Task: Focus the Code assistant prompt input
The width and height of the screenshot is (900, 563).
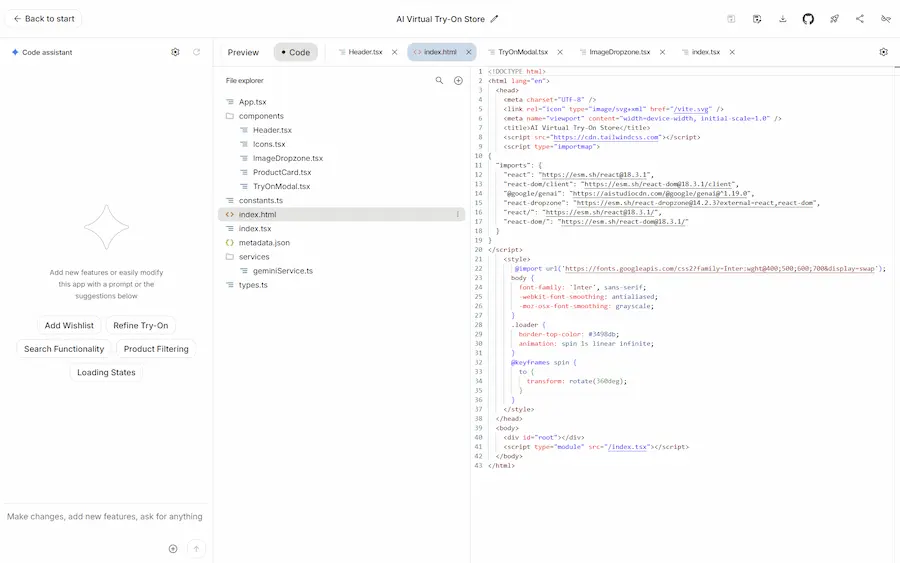Action: pyautogui.click(x=105, y=517)
